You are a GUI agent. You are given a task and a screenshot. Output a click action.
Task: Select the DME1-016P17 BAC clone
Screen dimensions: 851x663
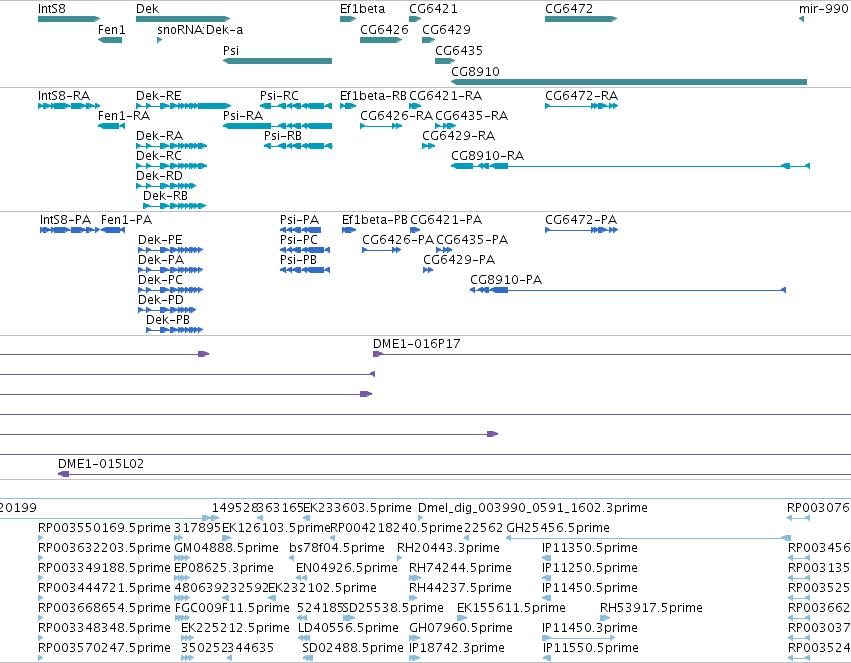pyautogui.click(x=612, y=354)
